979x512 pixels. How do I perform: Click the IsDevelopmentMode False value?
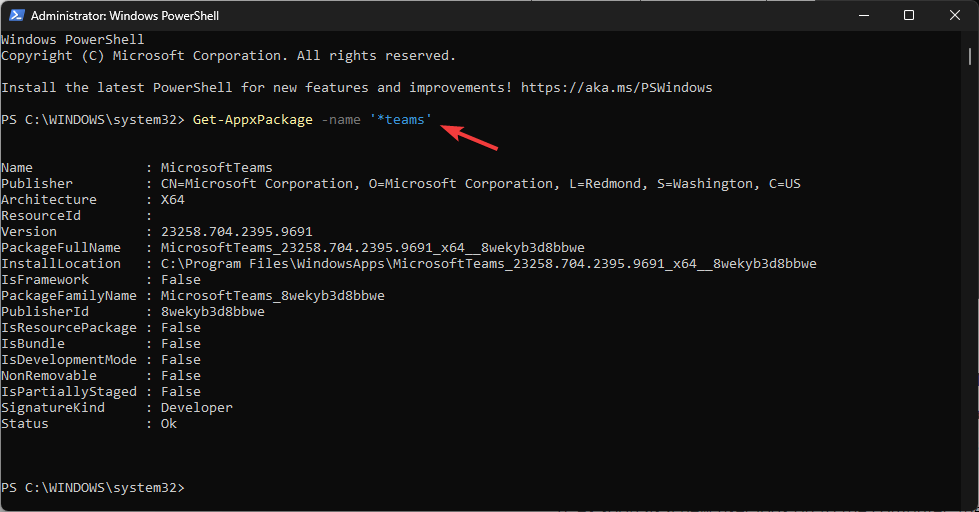pyautogui.click(x=180, y=360)
